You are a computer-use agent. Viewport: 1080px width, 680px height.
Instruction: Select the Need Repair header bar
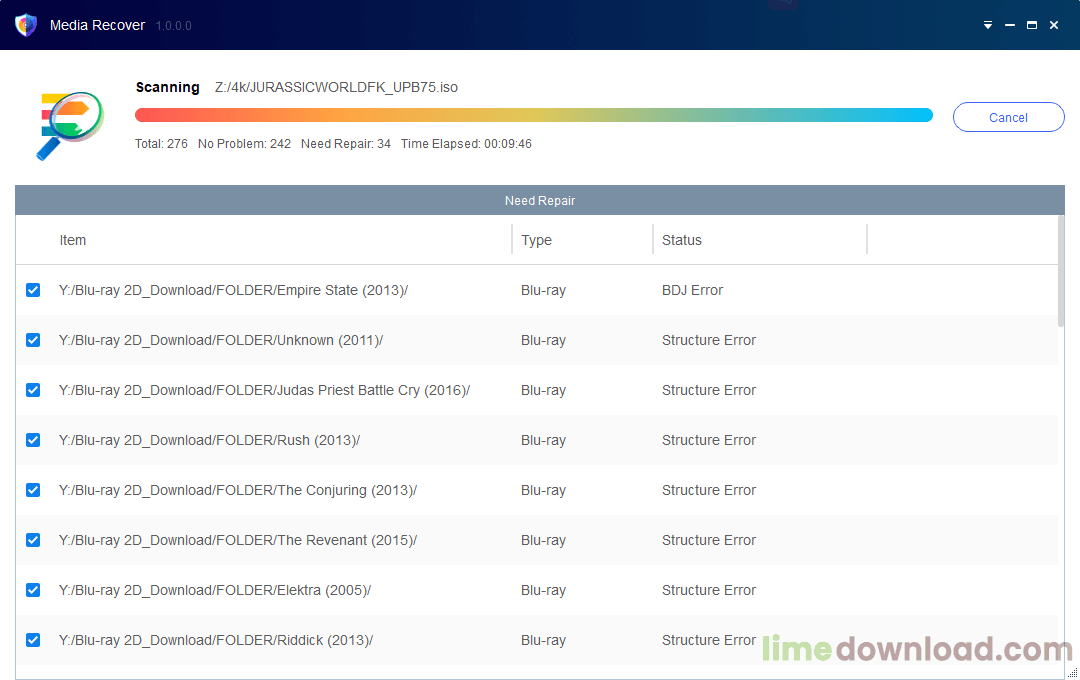(540, 200)
